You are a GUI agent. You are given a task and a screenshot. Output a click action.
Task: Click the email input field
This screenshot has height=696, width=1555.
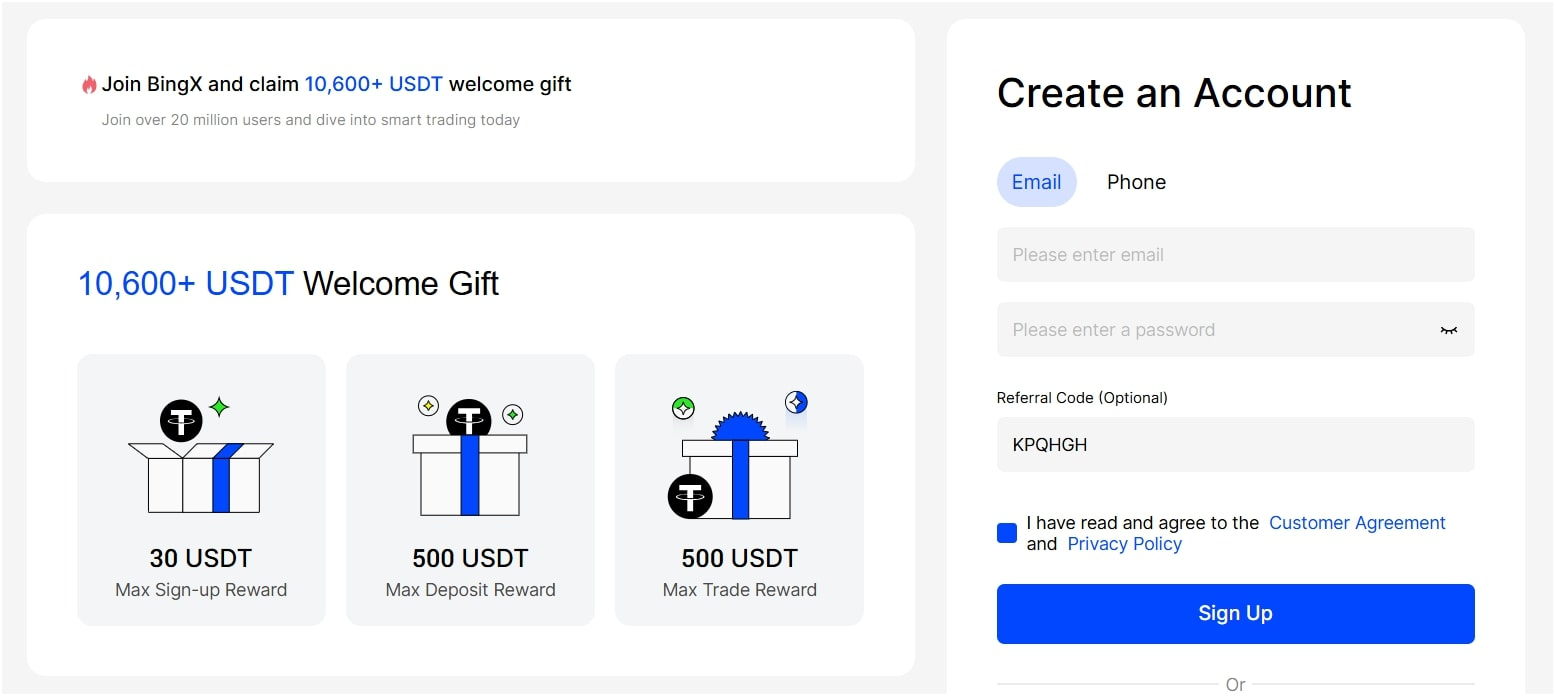click(1235, 255)
